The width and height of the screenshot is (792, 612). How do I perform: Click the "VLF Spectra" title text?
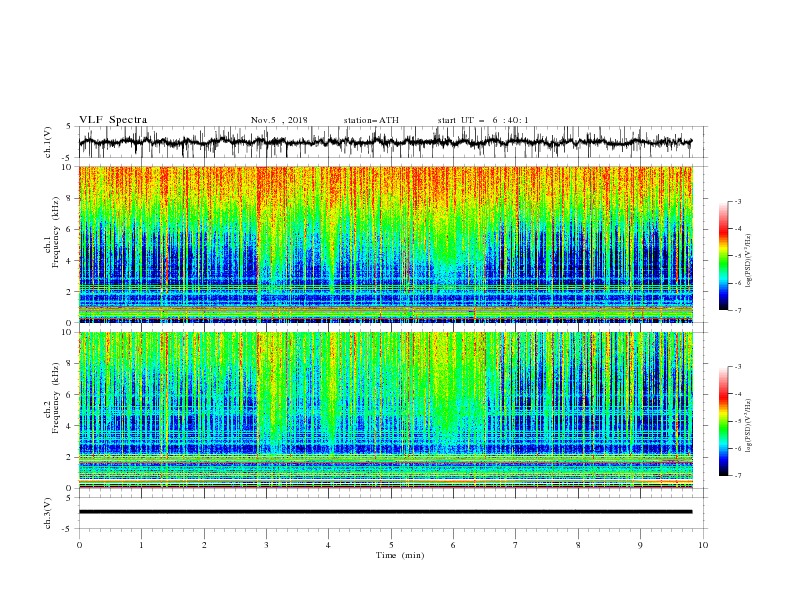tap(113, 120)
